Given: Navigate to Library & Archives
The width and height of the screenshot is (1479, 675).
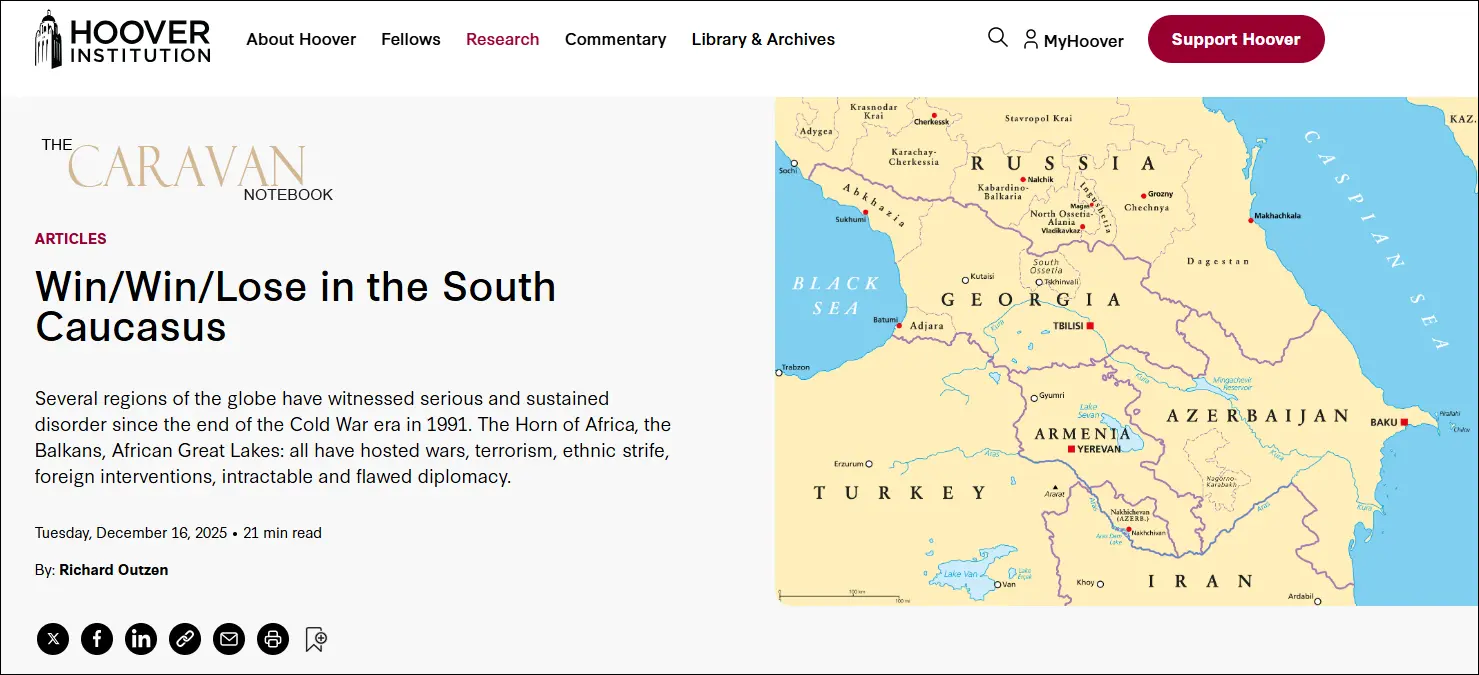Looking at the screenshot, I should (x=763, y=40).
